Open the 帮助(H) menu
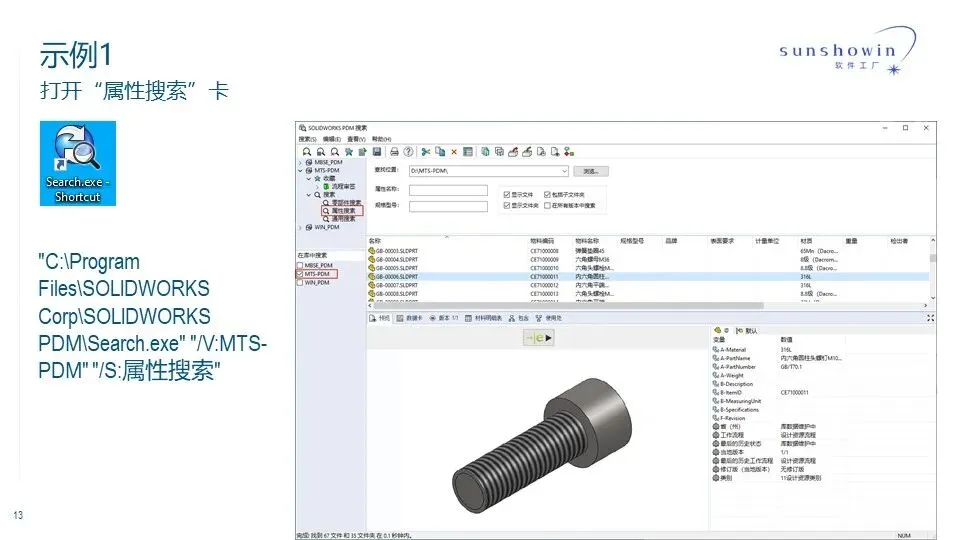Viewport: 960px width, 540px height. coord(381,139)
